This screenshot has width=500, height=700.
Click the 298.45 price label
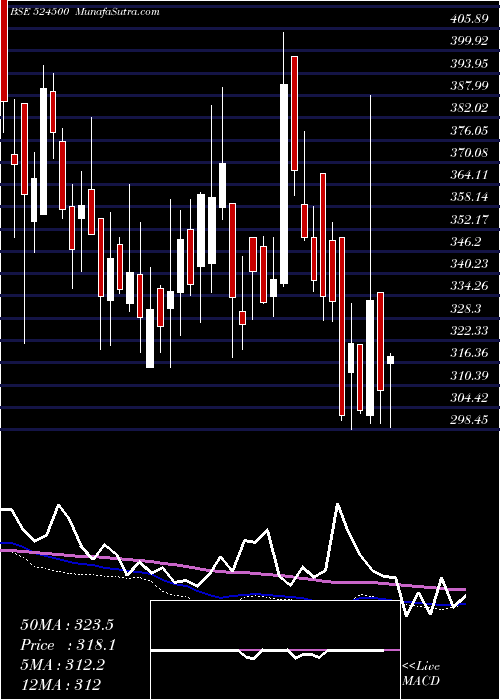click(470, 420)
